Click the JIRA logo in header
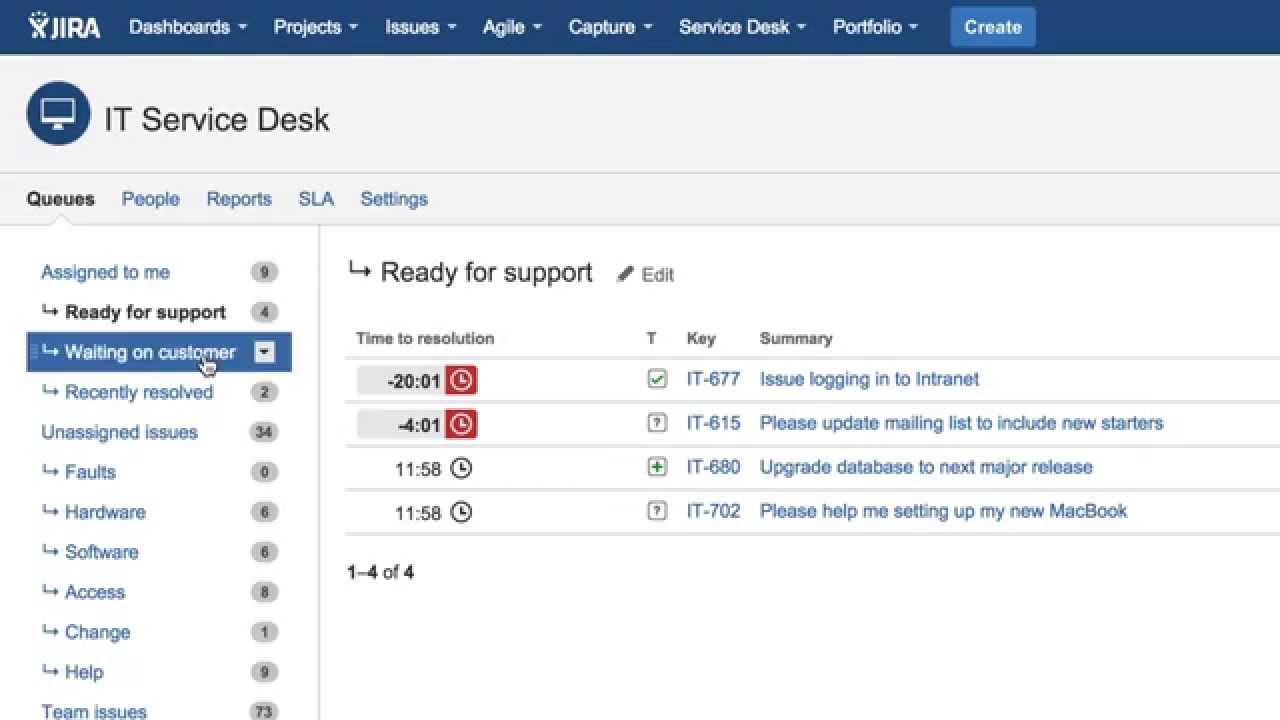1280x720 pixels. tap(65, 27)
